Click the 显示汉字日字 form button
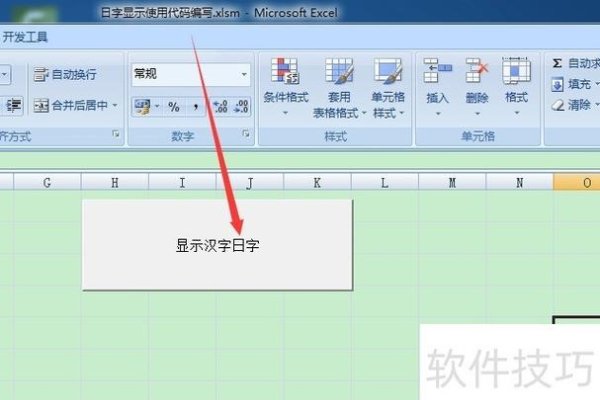The image size is (600, 400). (x=217, y=245)
